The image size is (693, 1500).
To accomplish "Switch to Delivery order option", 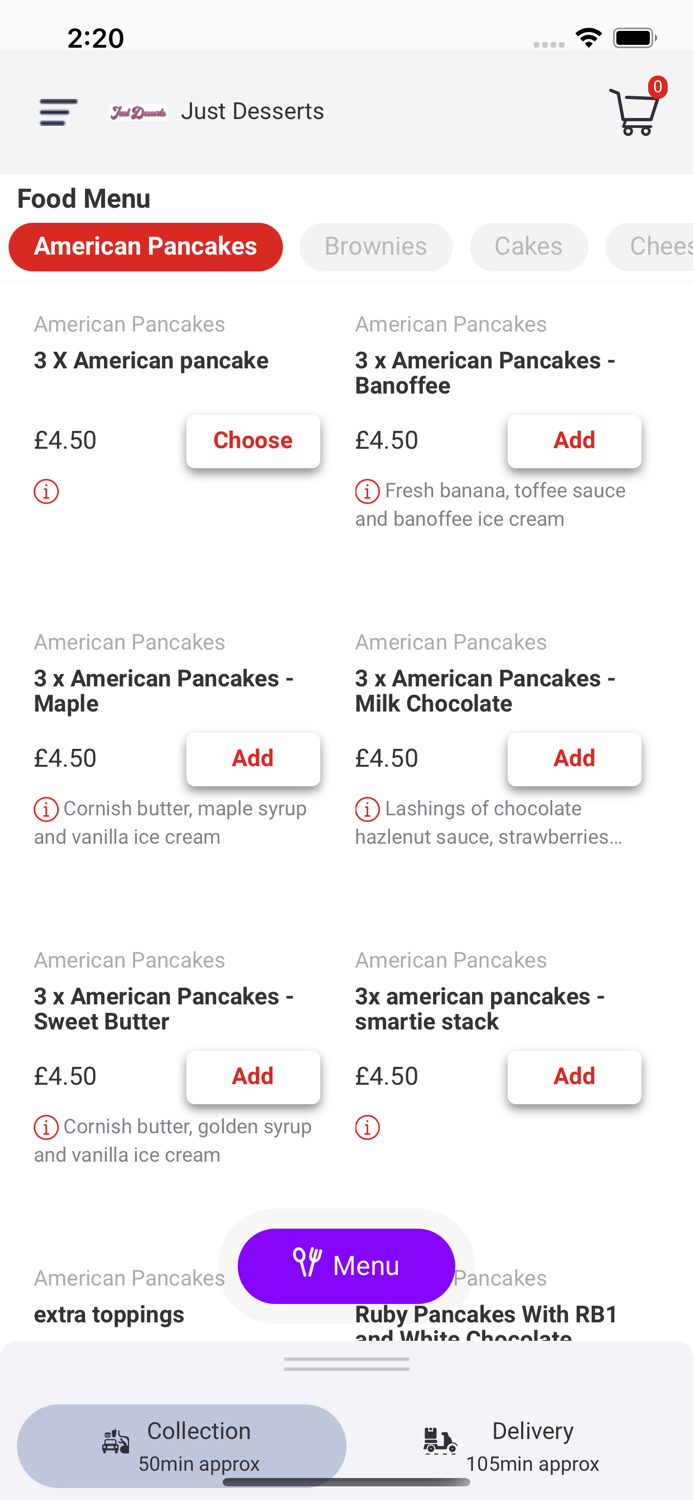I will 512,1446.
